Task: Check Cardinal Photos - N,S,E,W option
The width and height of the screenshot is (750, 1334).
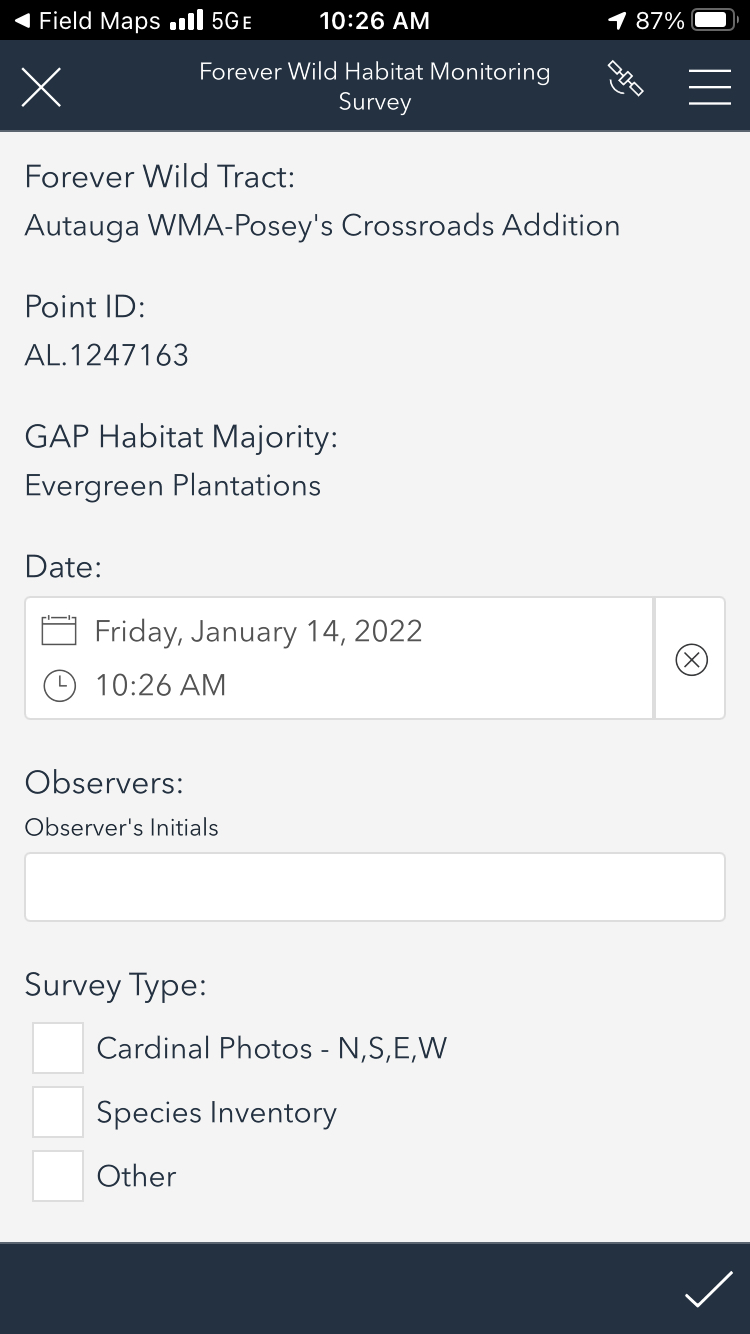Action: tap(58, 1048)
